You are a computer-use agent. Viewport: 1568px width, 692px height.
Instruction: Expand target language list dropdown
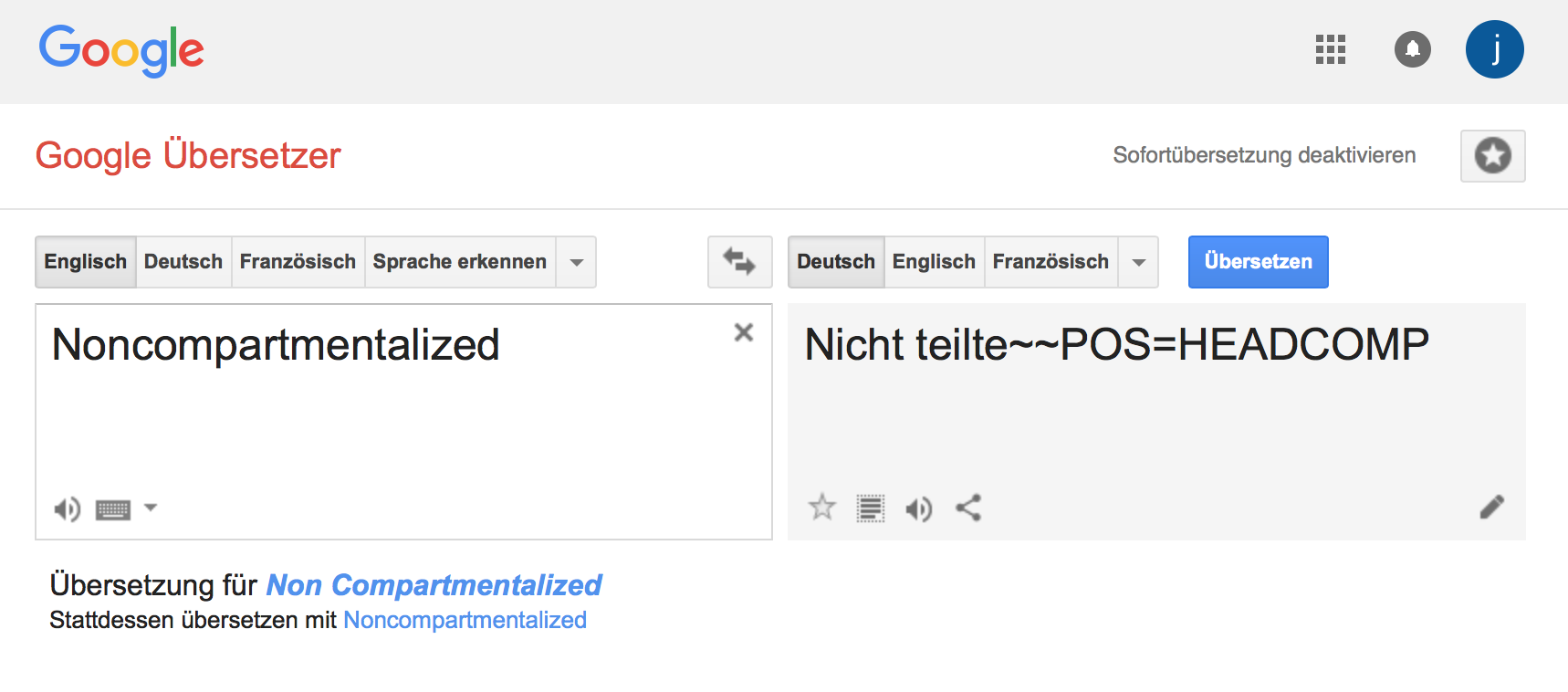tap(1138, 263)
